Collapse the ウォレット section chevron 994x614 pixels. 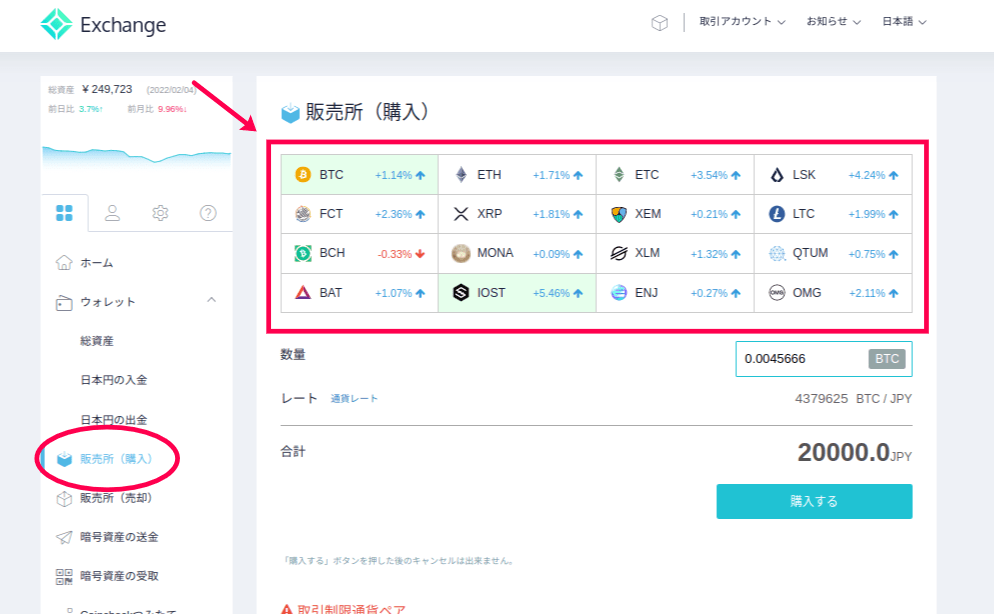212,300
